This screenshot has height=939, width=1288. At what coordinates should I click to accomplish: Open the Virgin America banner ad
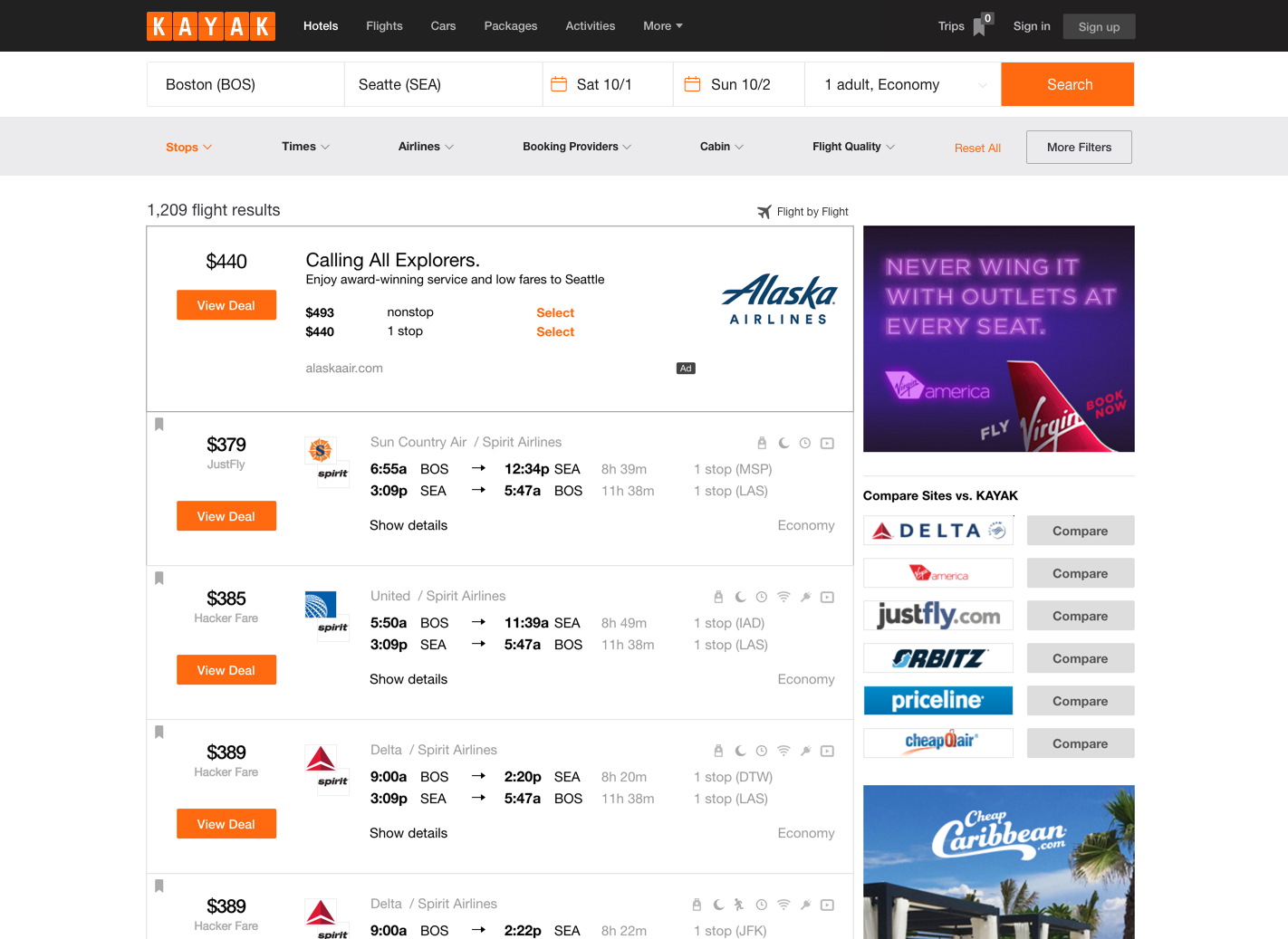[x=999, y=339]
